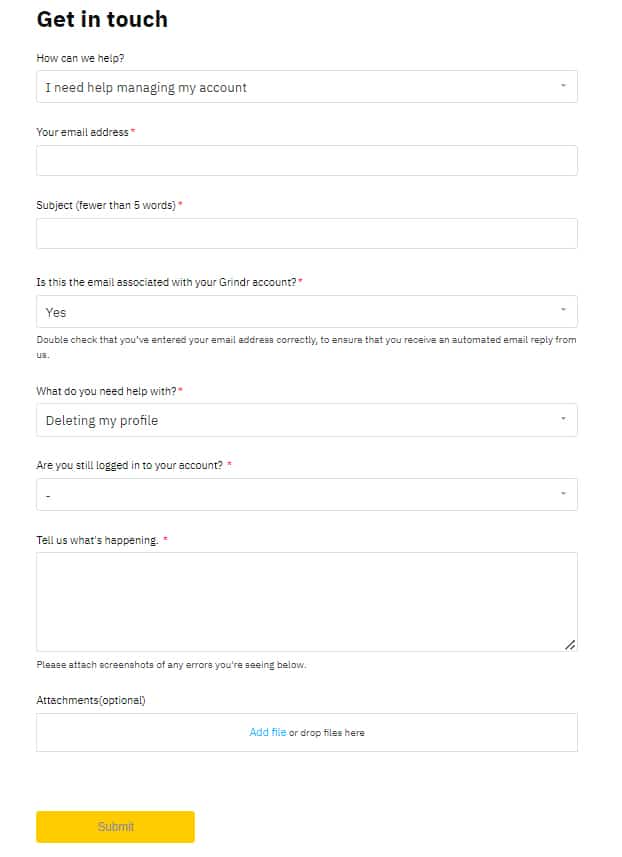This screenshot has width=622, height=857.
Task: Click the textarea resize handle icon
Action: click(x=570, y=644)
